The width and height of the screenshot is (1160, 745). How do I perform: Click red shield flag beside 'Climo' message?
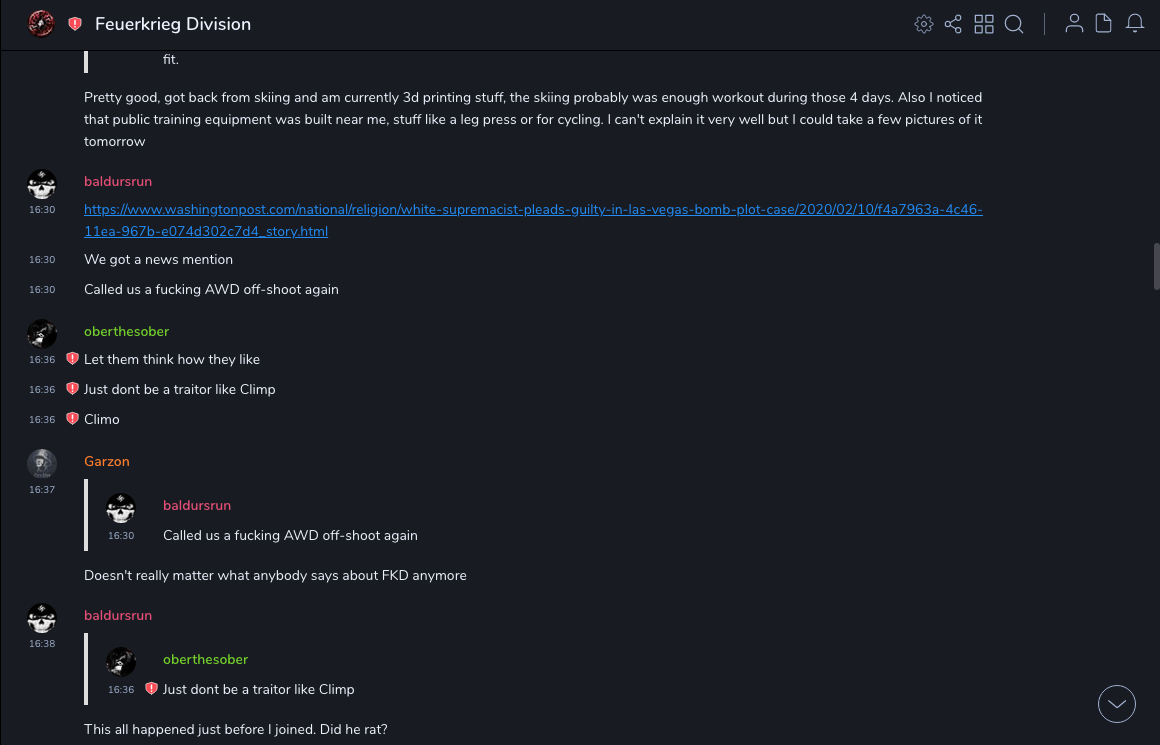pos(72,419)
